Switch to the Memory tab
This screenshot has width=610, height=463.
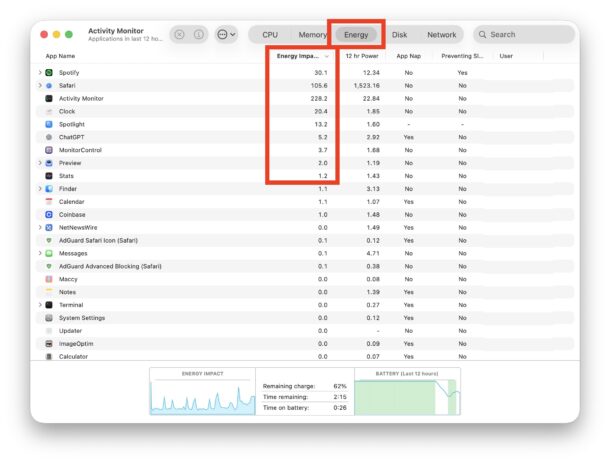(312, 34)
